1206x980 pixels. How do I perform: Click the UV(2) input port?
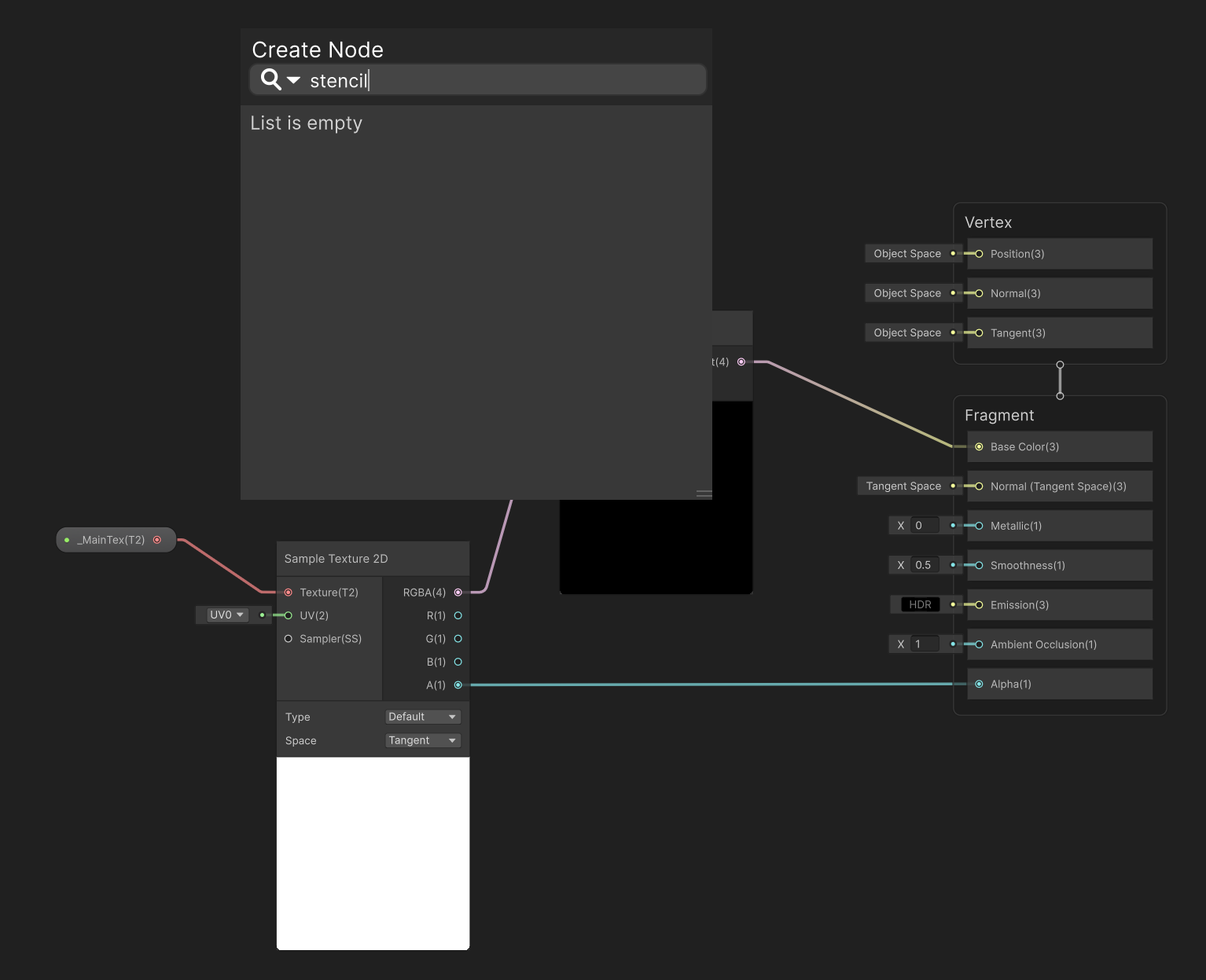pyautogui.click(x=289, y=615)
